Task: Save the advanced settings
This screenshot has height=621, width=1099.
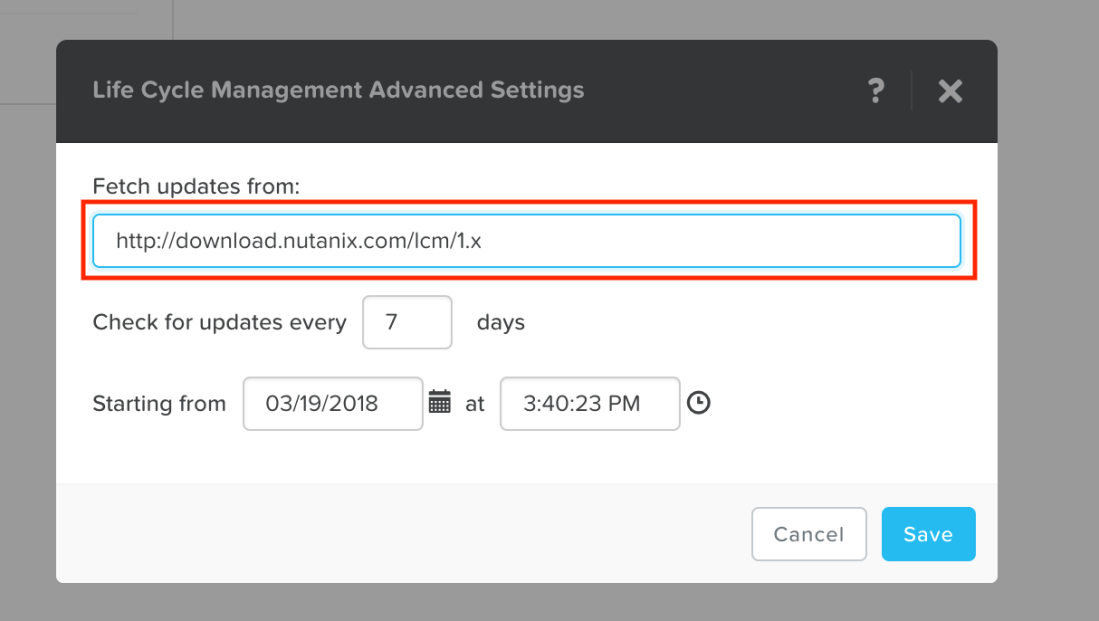Action: coord(927,535)
